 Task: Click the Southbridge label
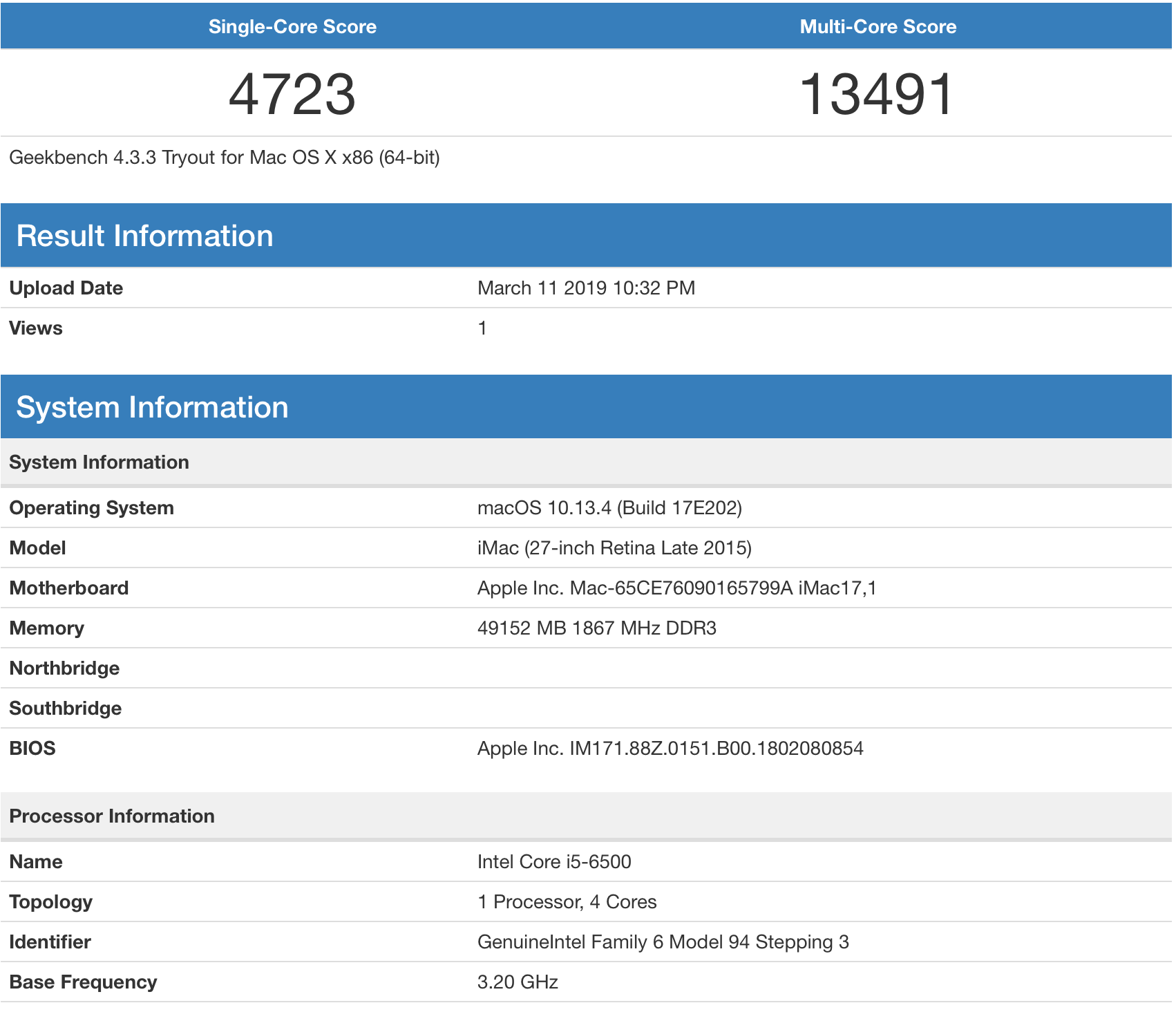(x=65, y=709)
